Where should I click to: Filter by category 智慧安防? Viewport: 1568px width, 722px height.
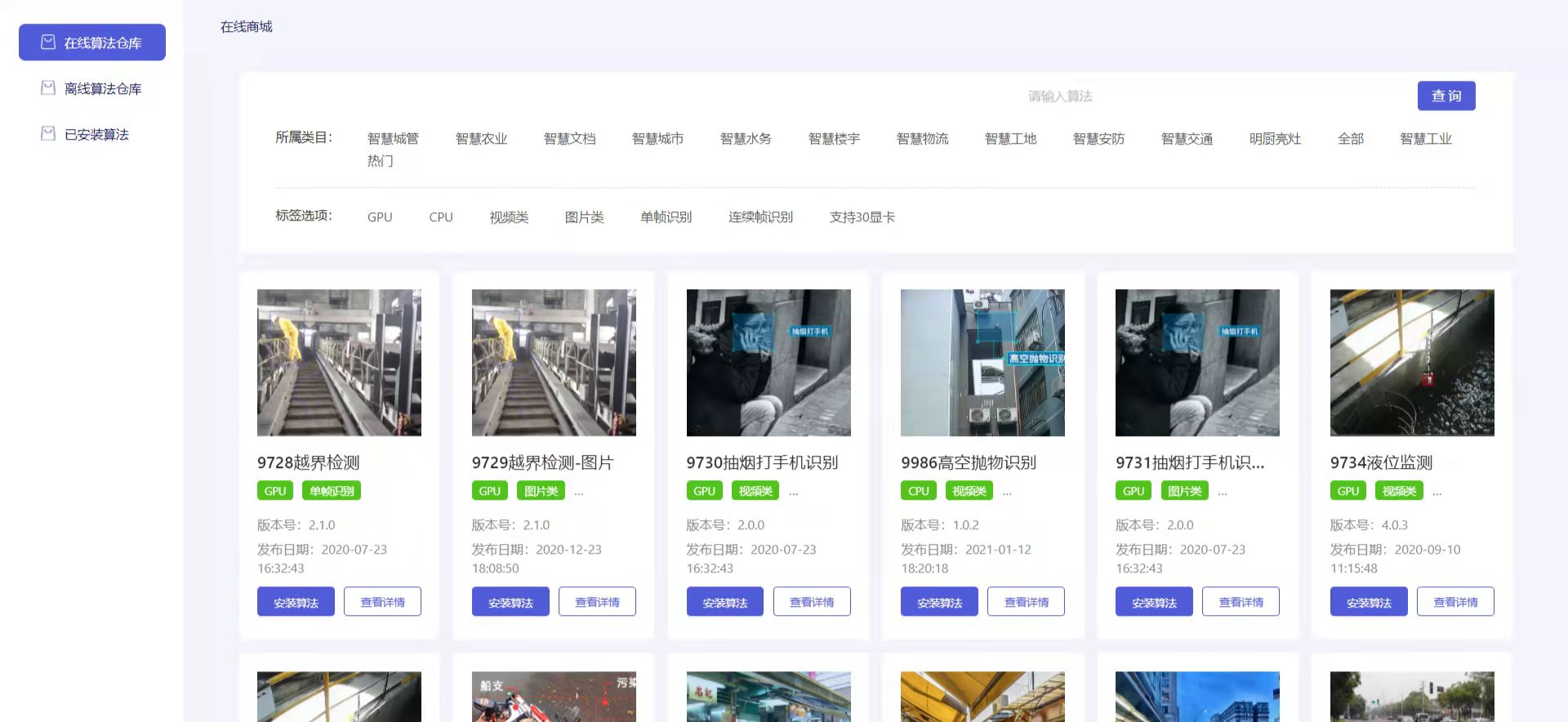coord(1098,139)
